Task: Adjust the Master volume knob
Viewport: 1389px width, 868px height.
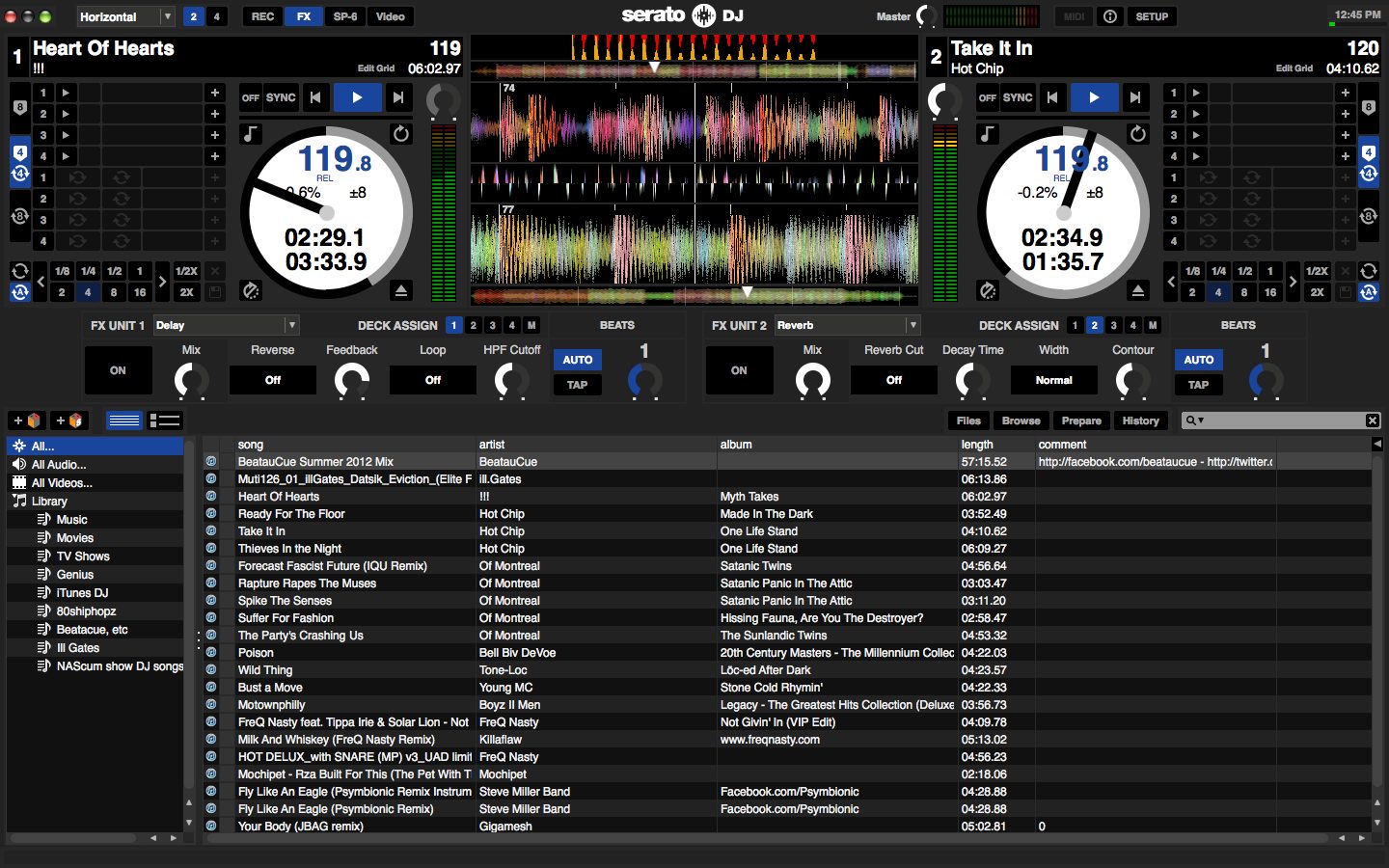Action: tap(926, 16)
